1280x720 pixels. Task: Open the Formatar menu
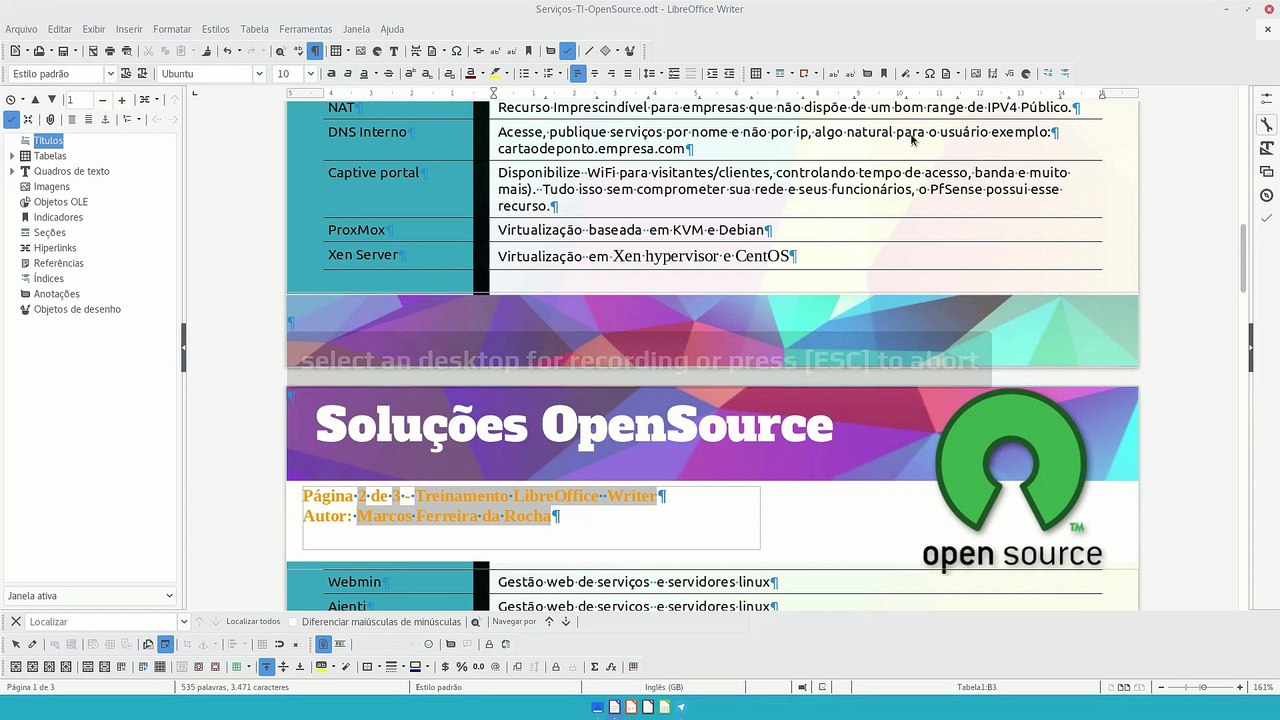[x=172, y=29]
